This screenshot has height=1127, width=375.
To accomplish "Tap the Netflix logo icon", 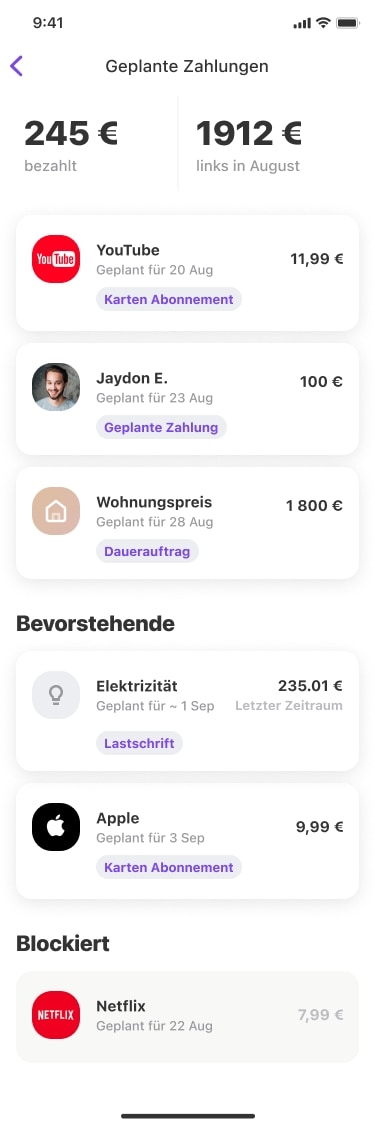I will [x=56, y=1015].
